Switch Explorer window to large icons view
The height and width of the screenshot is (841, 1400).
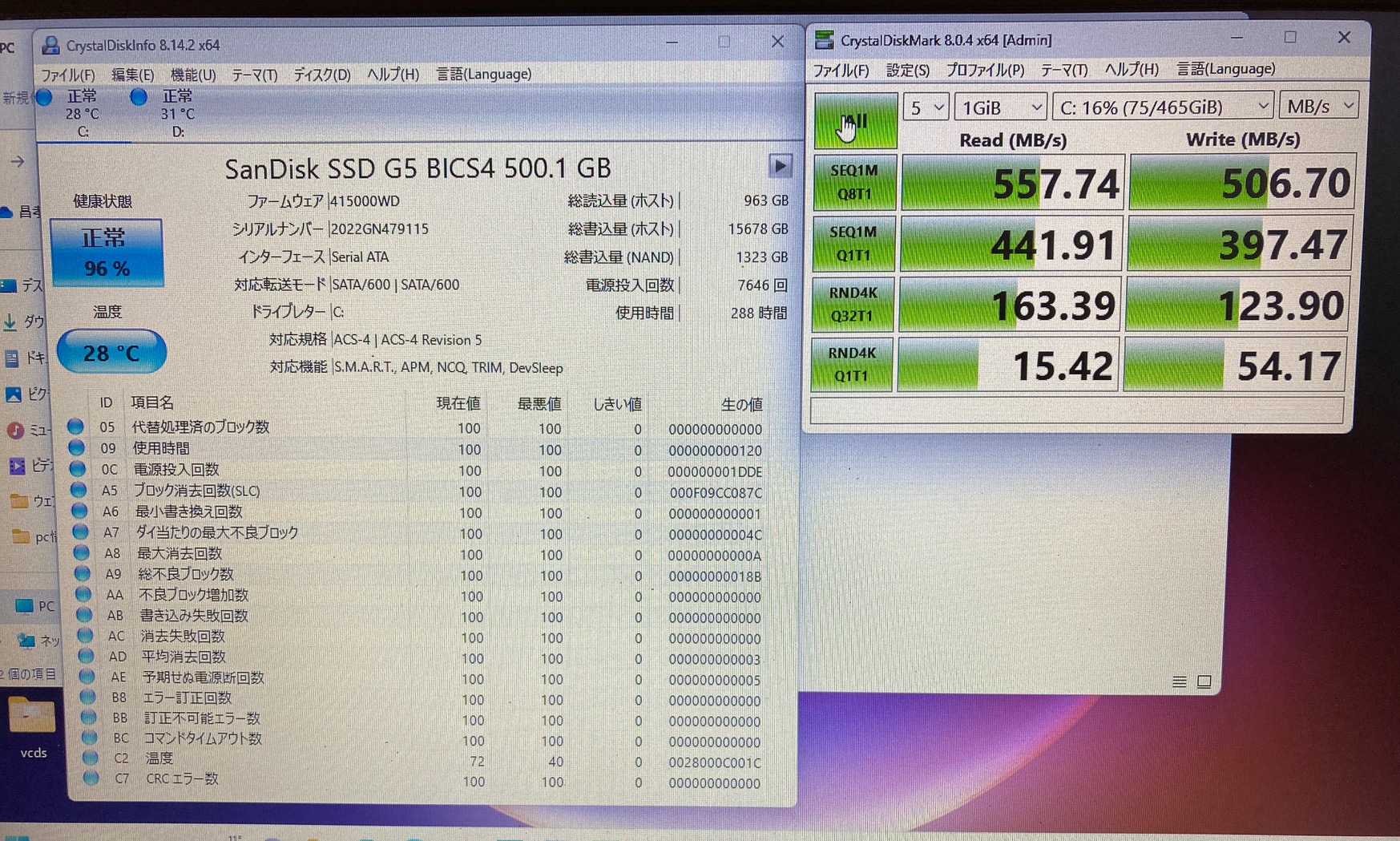1204,682
